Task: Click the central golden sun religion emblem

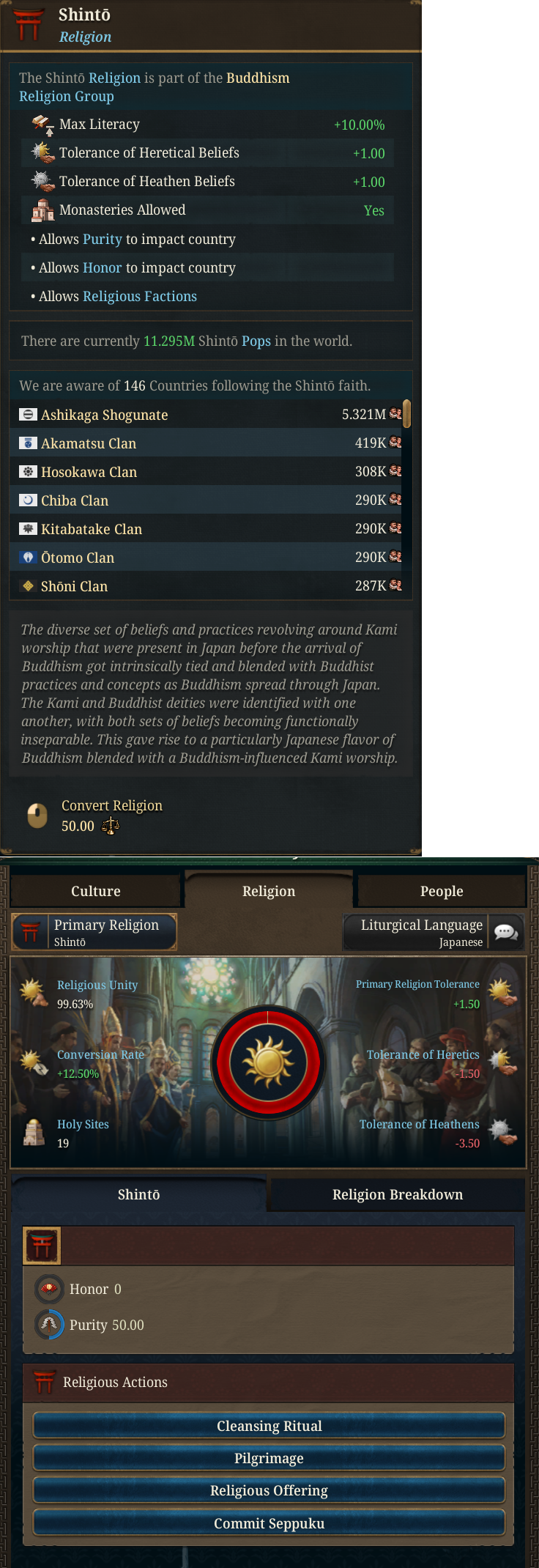Action: pos(268,1062)
